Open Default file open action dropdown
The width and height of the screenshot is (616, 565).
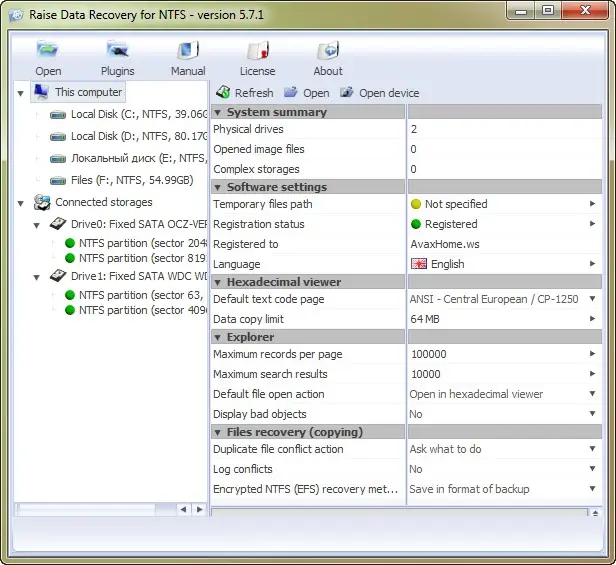592,393
